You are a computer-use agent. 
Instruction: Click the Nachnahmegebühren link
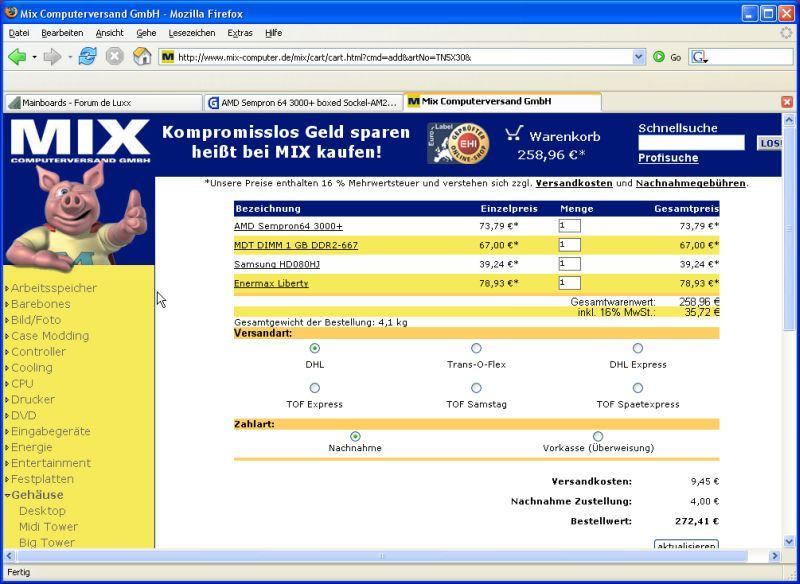[691, 183]
